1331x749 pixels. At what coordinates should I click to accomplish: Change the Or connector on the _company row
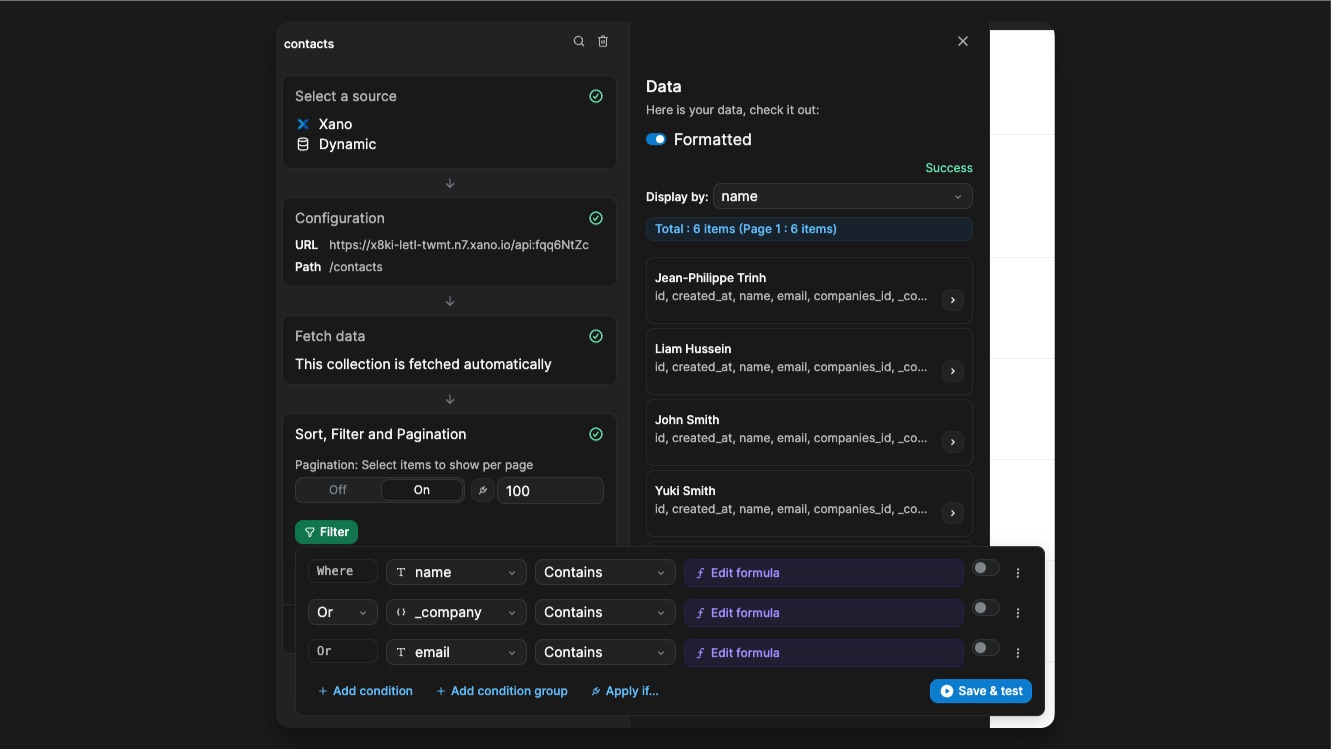(x=342, y=612)
